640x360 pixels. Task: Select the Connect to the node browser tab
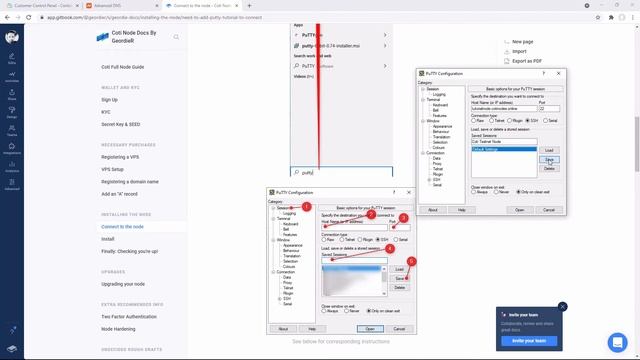(202, 6)
